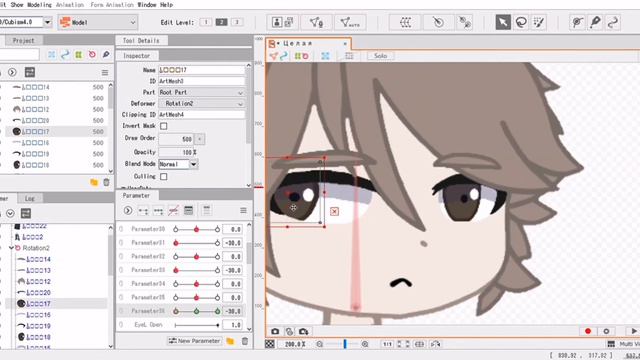Viewport: 640px width, 360px height.
Task: Click three-point key add icon in Parameter panel
Action: [158, 211]
